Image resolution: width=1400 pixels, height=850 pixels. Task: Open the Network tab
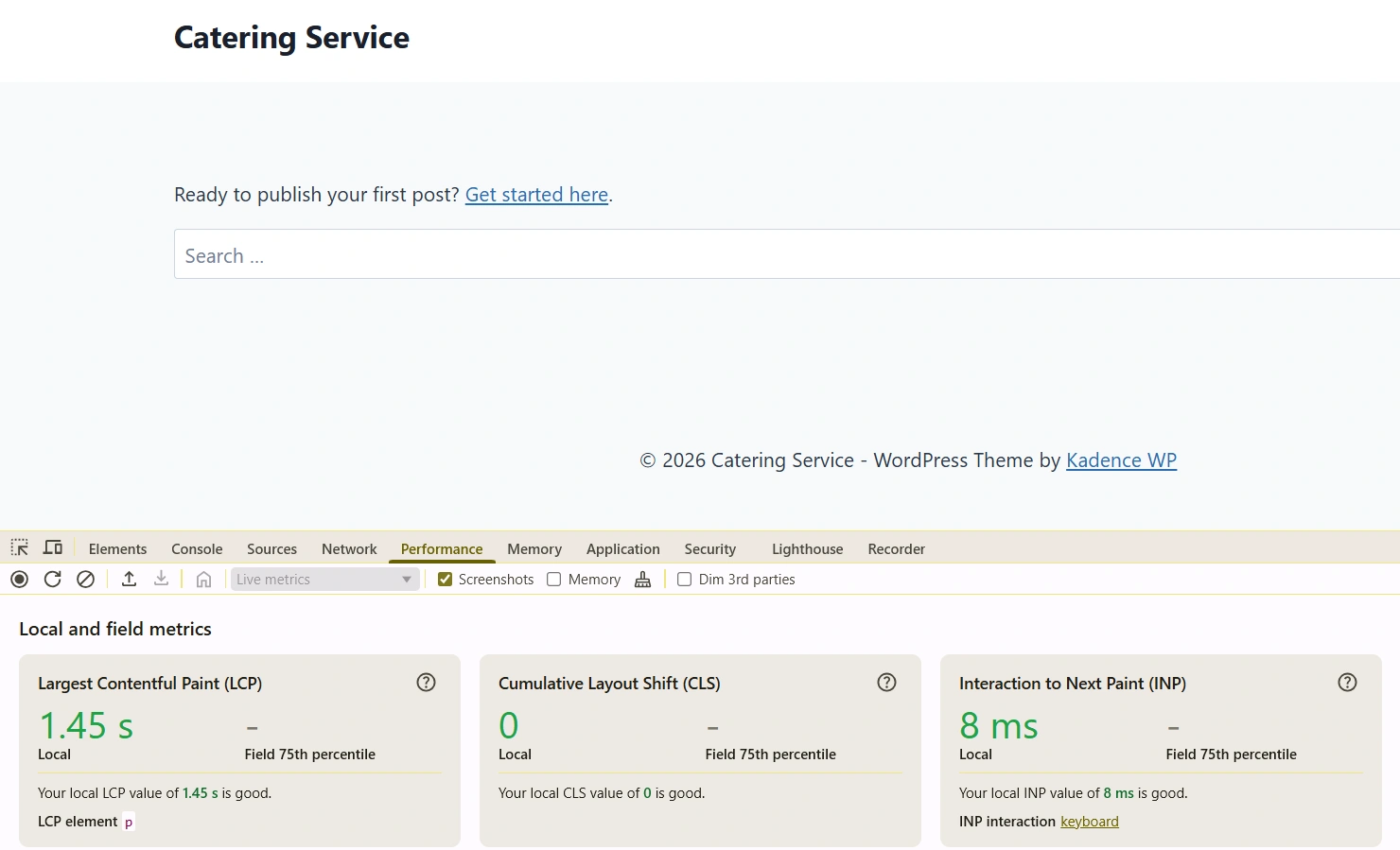point(349,548)
